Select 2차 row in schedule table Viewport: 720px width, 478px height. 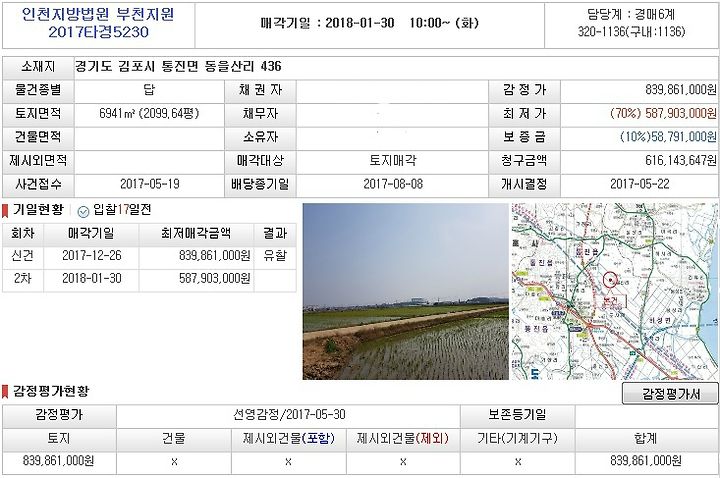pos(149,279)
